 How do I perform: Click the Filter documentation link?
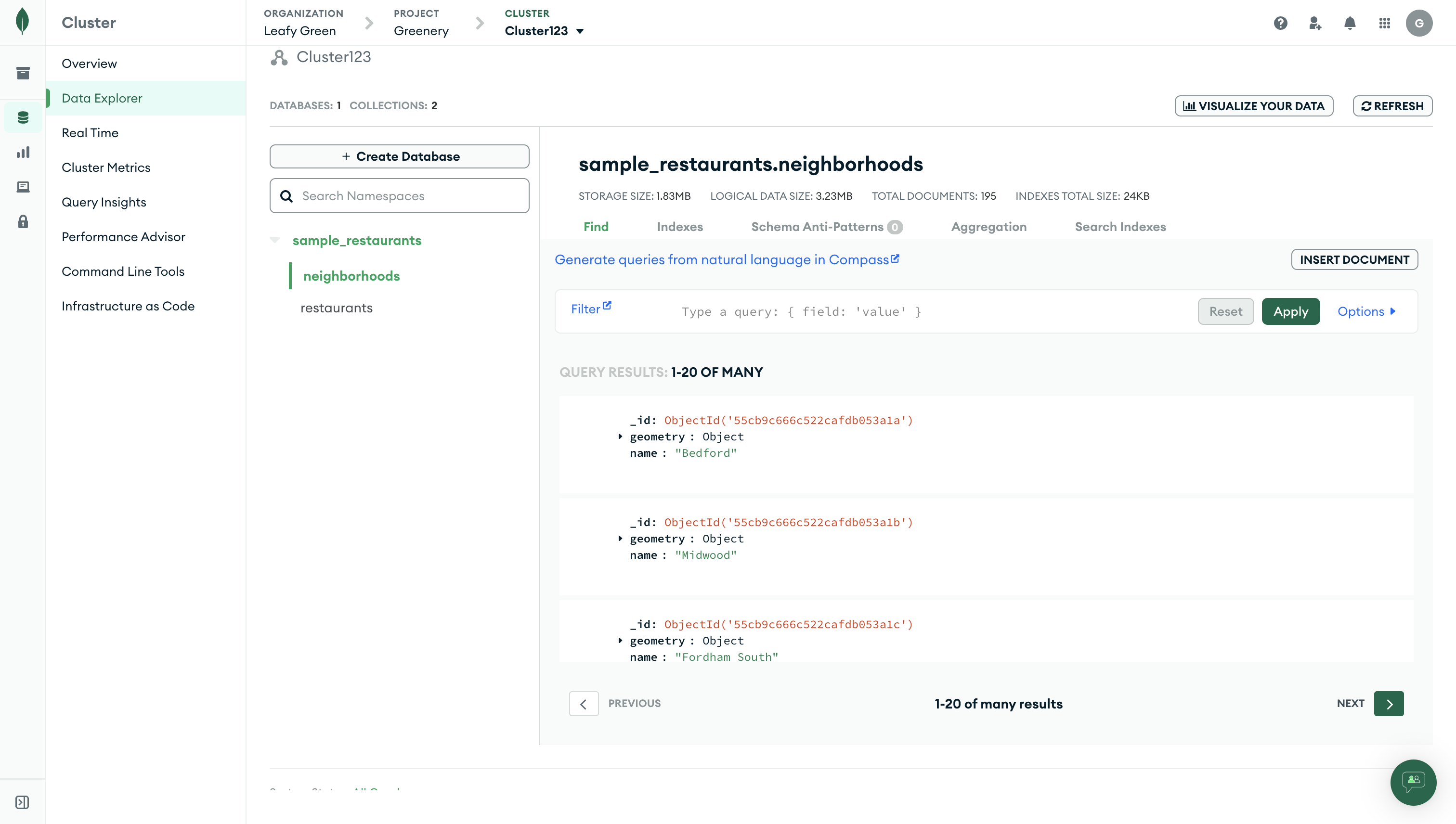[590, 309]
